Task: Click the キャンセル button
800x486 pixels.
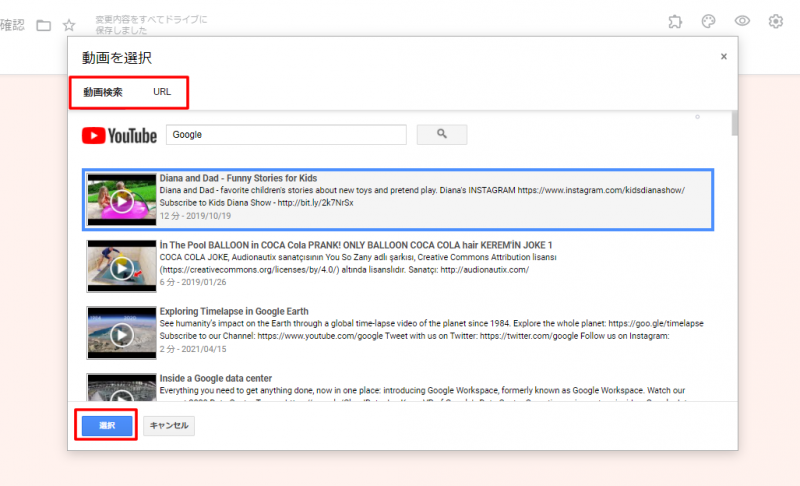Action: pyautogui.click(x=169, y=426)
